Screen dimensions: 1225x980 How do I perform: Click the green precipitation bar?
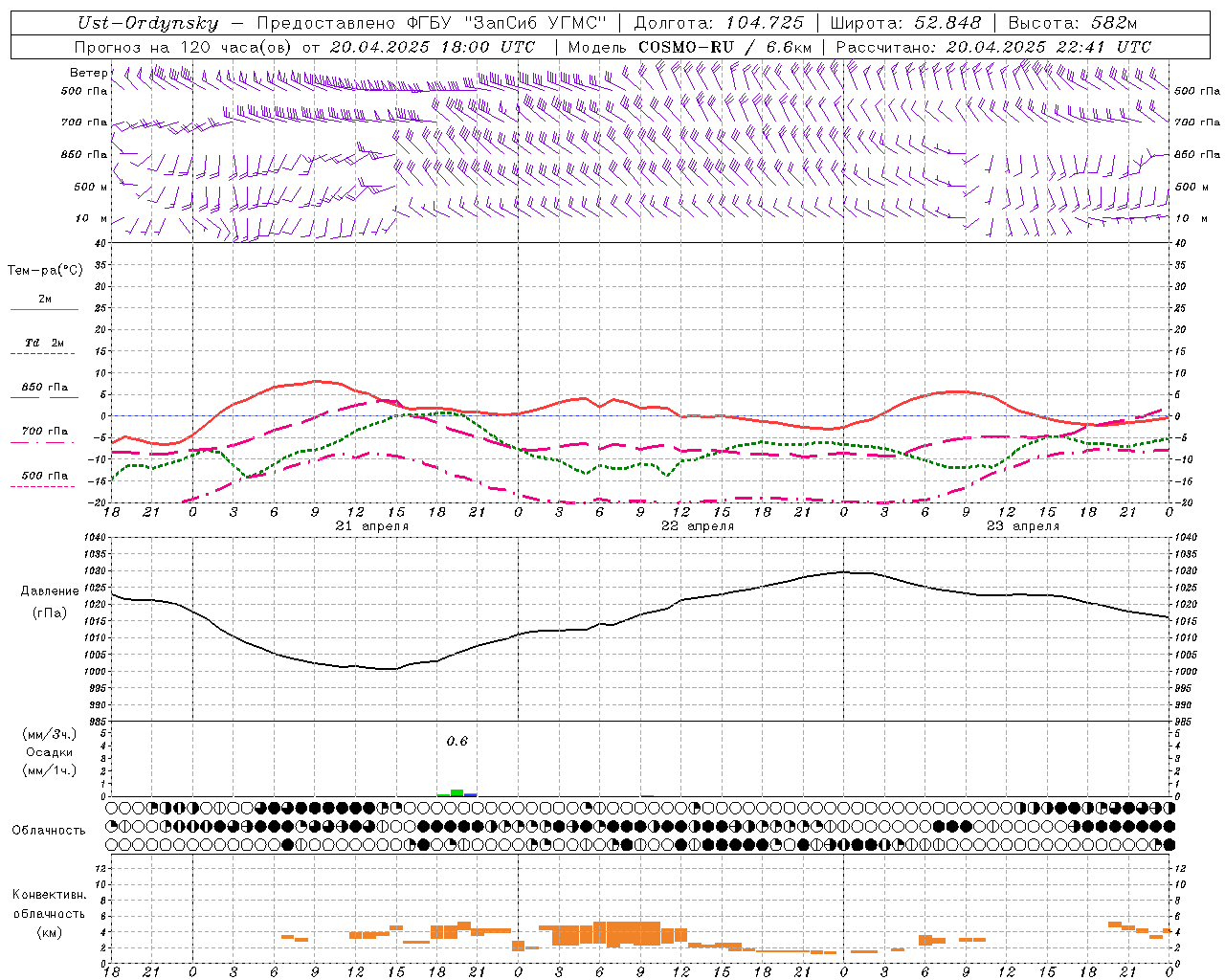pos(457,792)
